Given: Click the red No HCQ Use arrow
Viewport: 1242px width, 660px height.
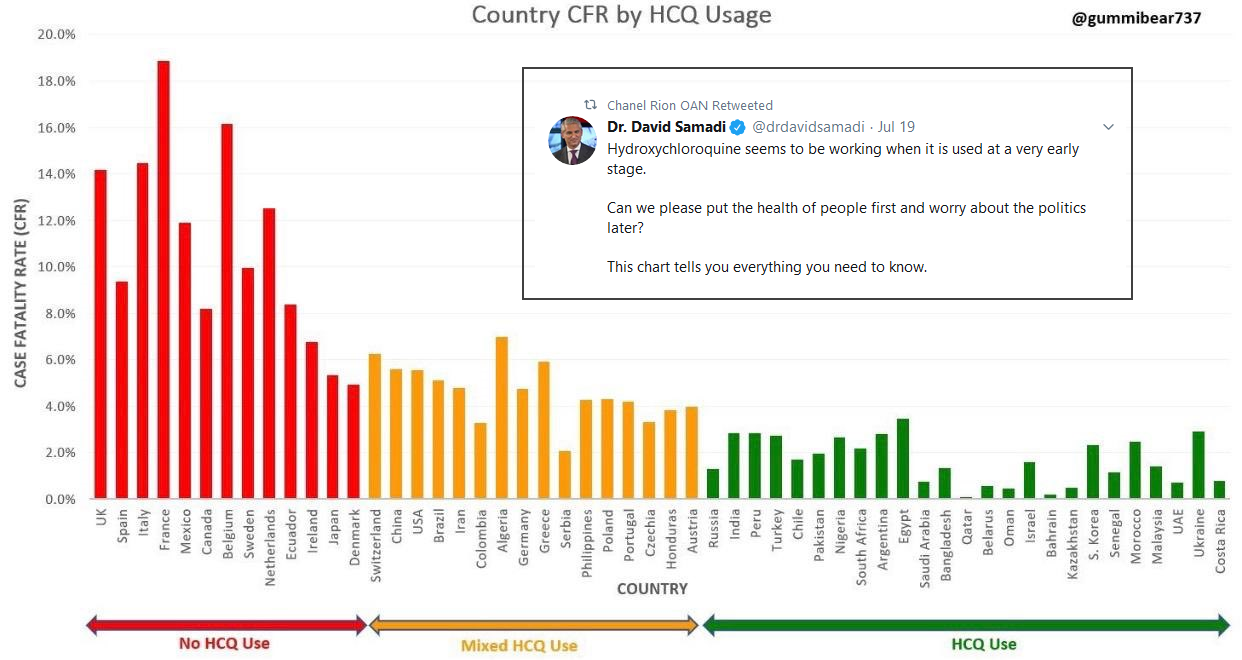Looking at the screenshot, I should (x=227, y=626).
